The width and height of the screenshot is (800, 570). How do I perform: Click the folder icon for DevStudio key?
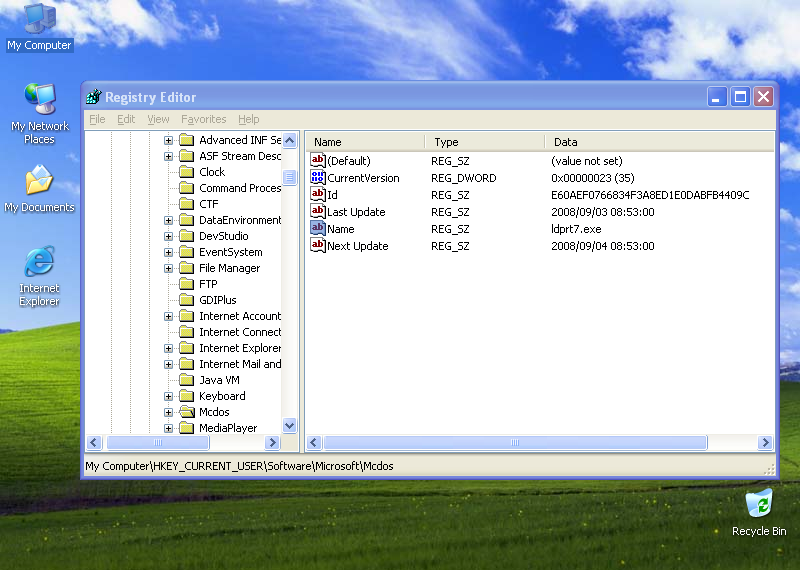(187, 236)
